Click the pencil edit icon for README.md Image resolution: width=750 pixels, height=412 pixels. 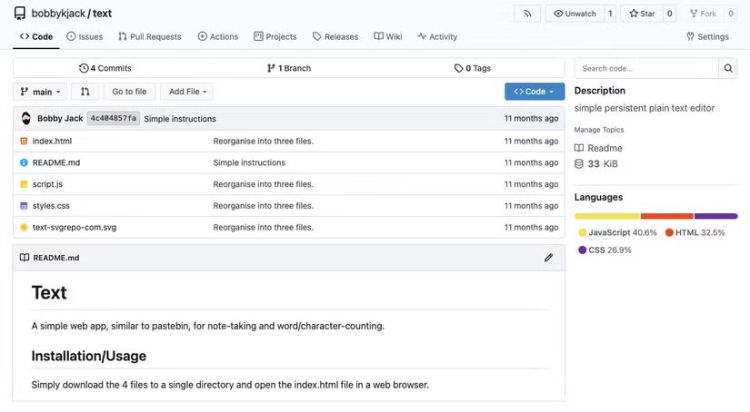(548, 257)
